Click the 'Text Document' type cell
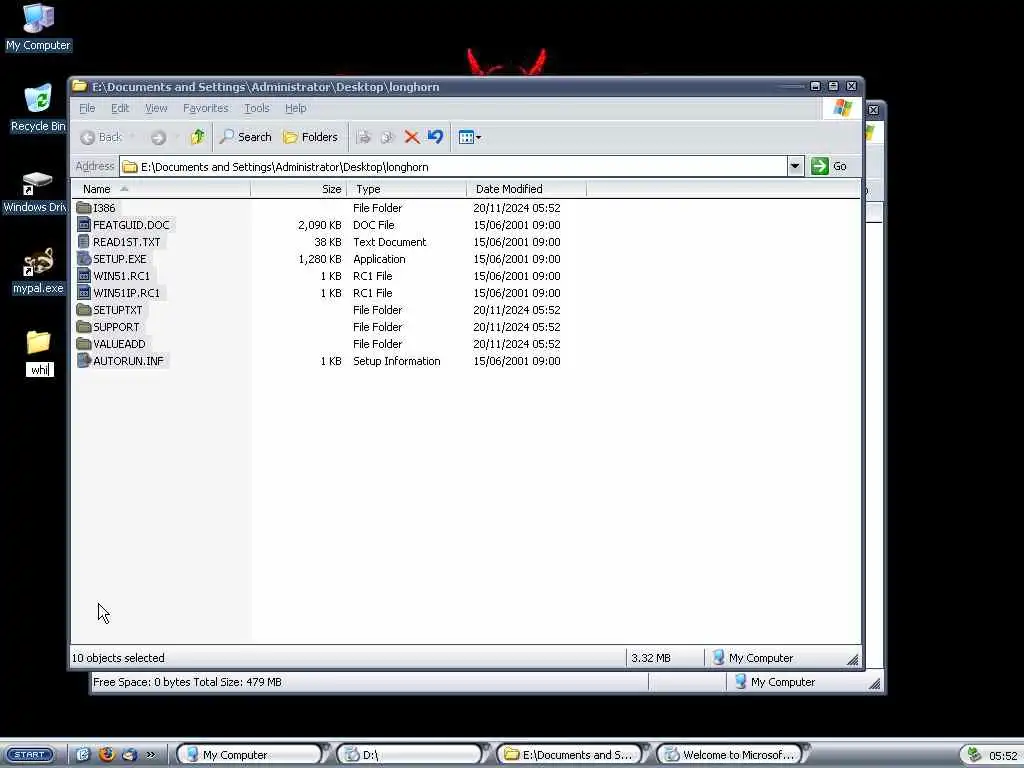1024x768 pixels. 389,242
